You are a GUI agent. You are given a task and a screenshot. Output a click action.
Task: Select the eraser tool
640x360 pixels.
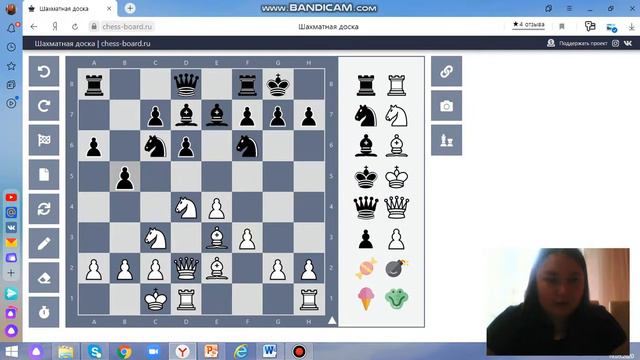point(44,278)
